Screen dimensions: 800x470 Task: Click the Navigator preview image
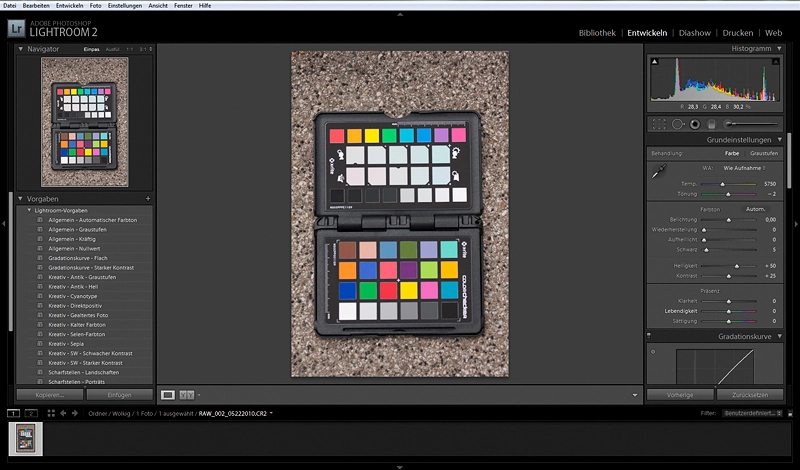pyautogui.click(x=85, y=122)
